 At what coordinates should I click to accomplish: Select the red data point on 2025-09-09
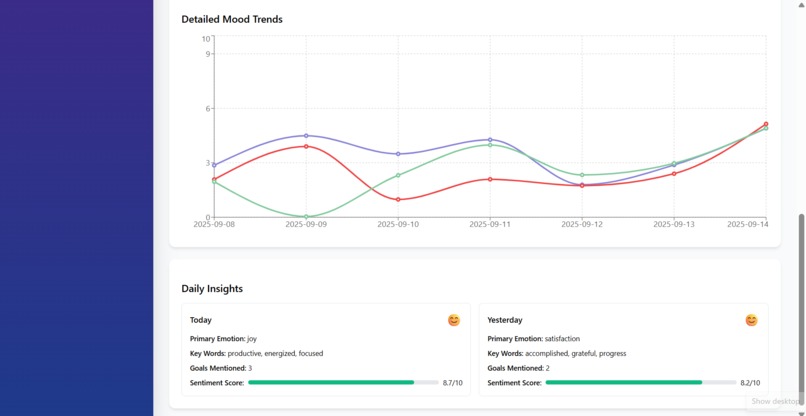click(306, 147)
